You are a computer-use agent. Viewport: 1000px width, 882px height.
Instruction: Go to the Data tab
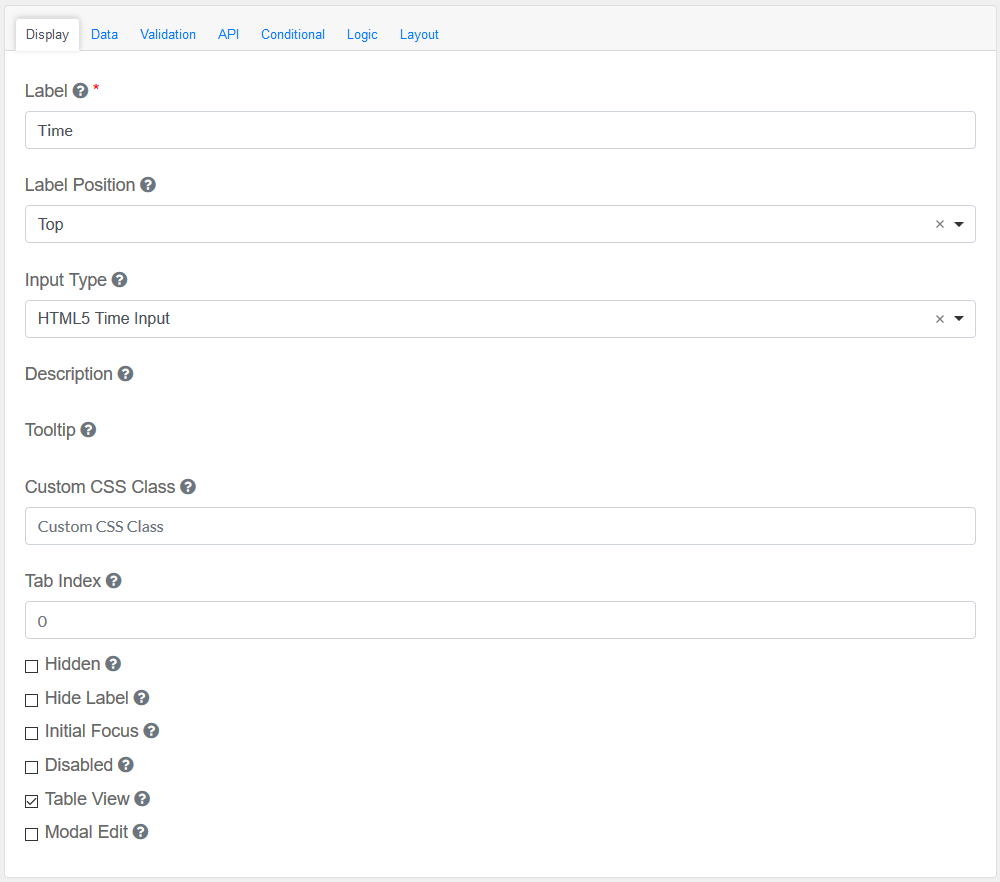tap(104, 34)
